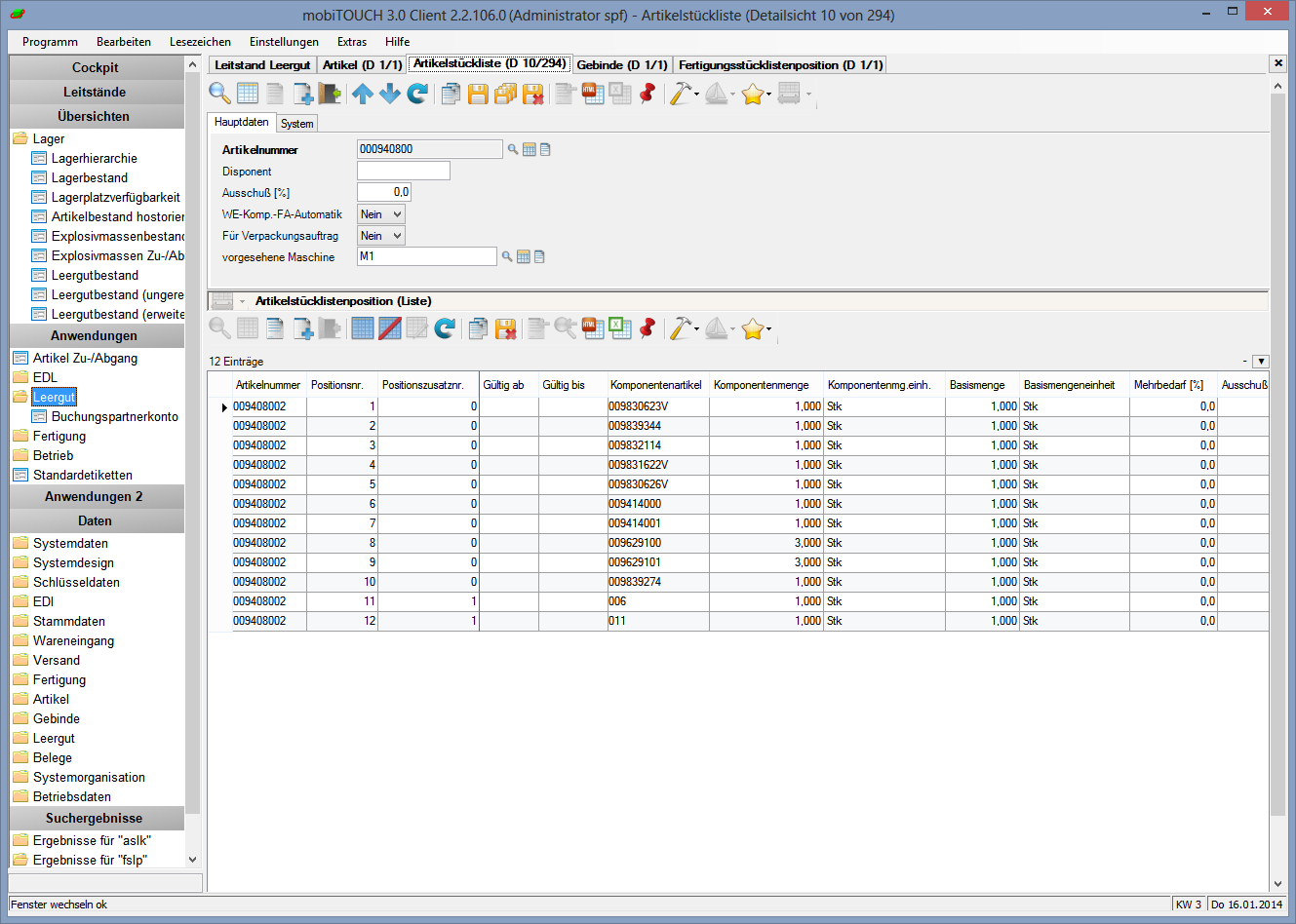This screenshot has width=1296, height=924.
Task: Click the red pushpin in the upper toolbar
Action: 648,94
